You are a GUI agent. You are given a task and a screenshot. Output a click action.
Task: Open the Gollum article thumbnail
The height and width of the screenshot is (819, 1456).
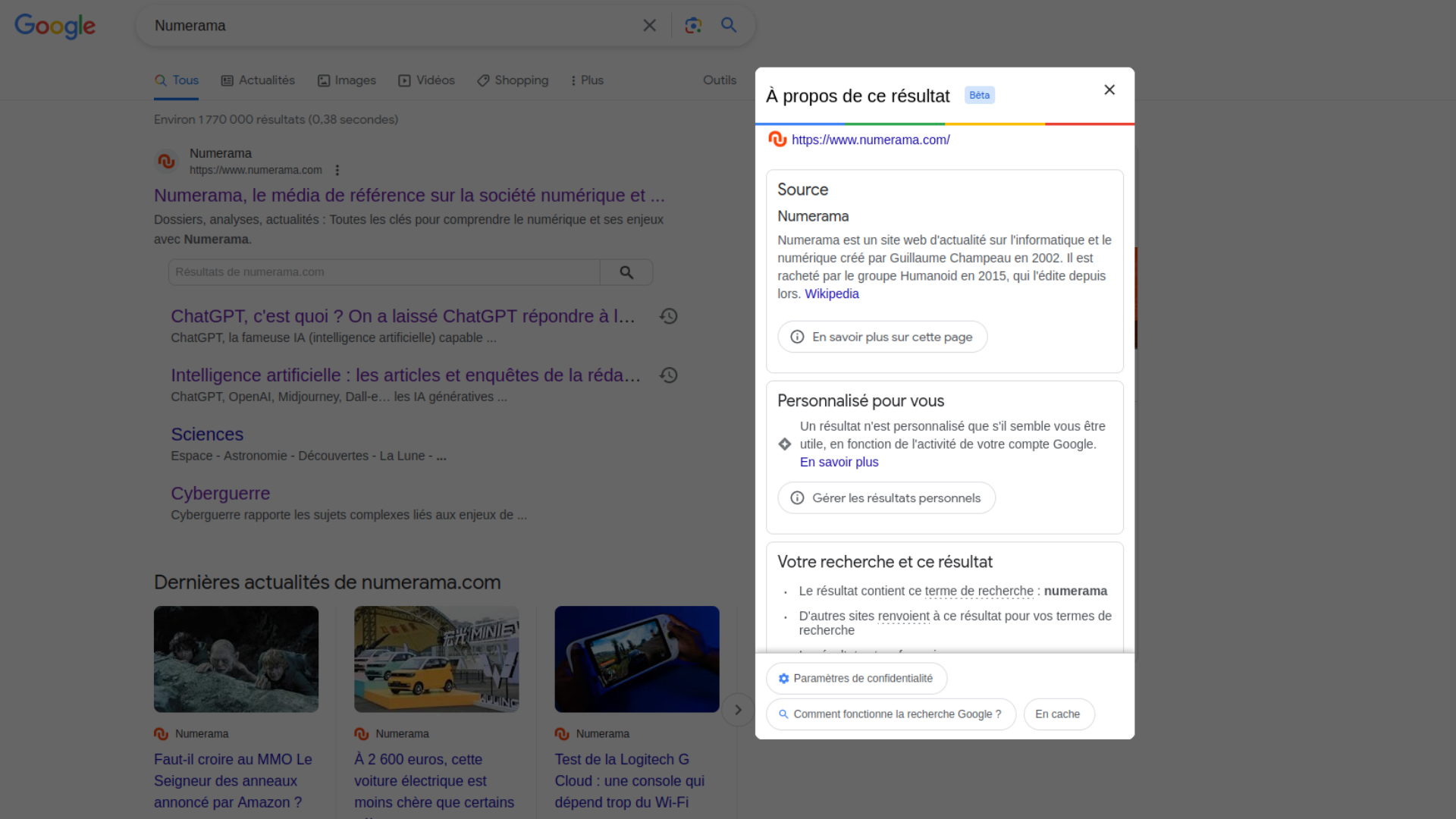click(x=236, y=659)
